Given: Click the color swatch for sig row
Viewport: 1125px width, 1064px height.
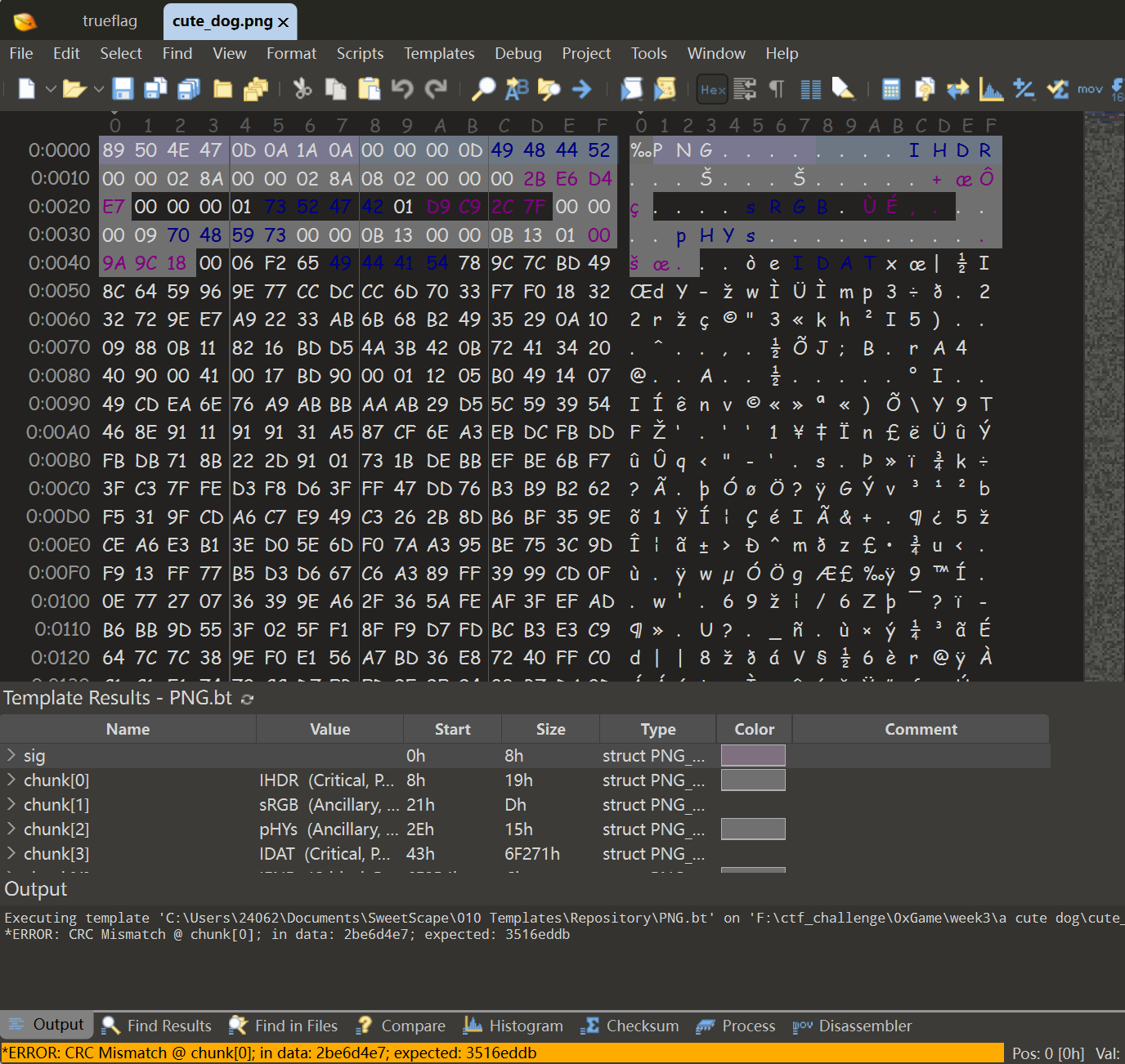Looking at the screenshot, I should [x=752, y=756].
